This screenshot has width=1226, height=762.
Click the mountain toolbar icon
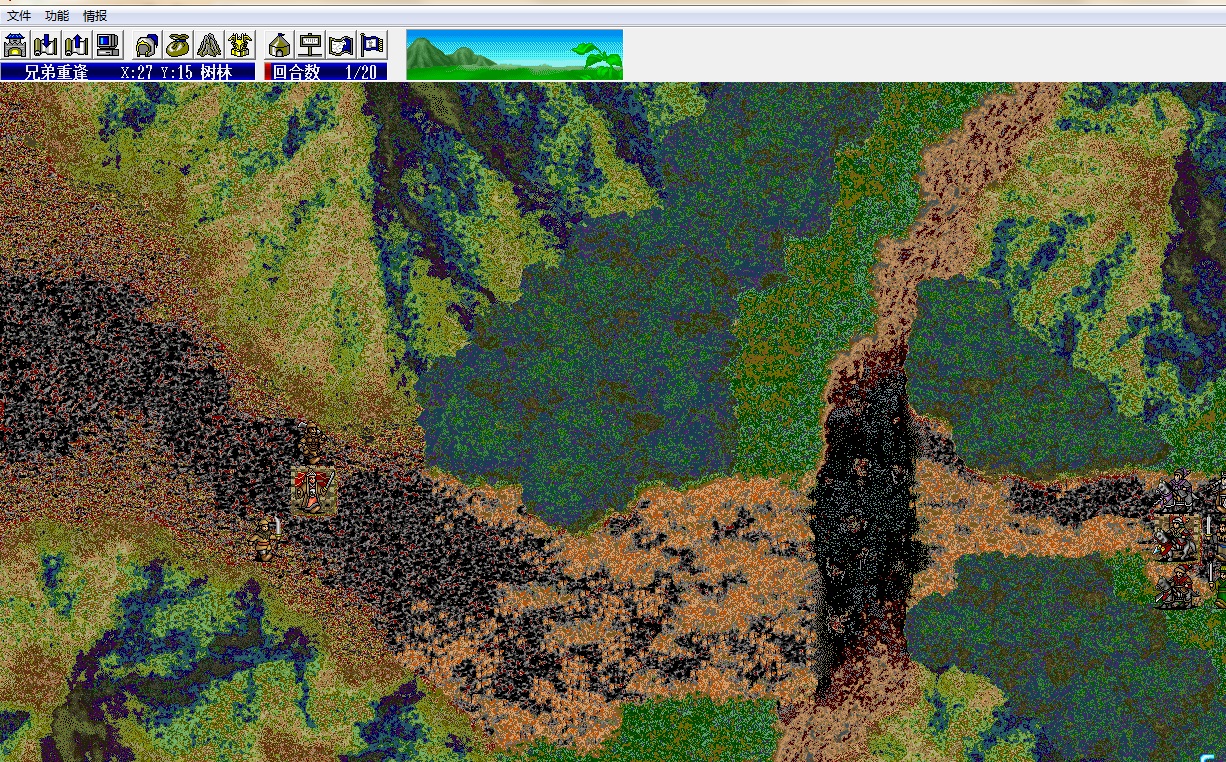click(x=209, y=45)
